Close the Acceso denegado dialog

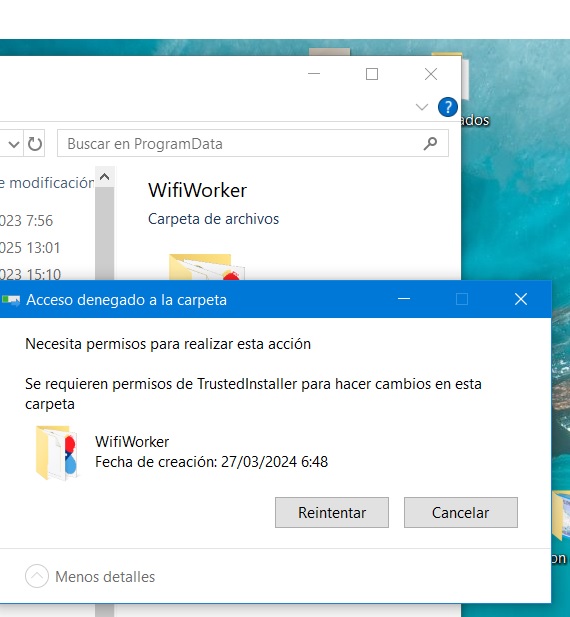point(521,299)
